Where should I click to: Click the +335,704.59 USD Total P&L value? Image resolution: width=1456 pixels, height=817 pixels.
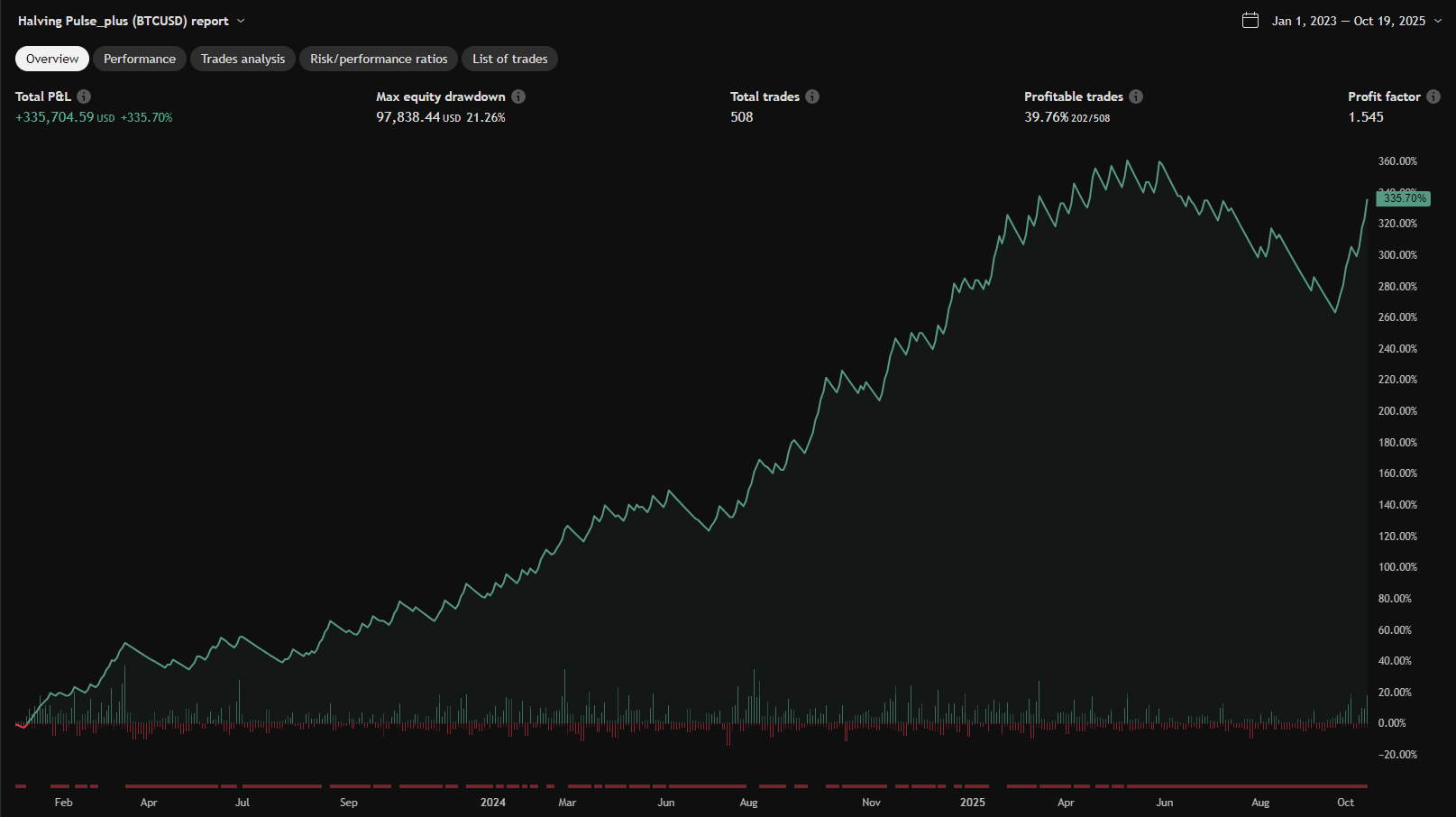click(x=55, y=117)
